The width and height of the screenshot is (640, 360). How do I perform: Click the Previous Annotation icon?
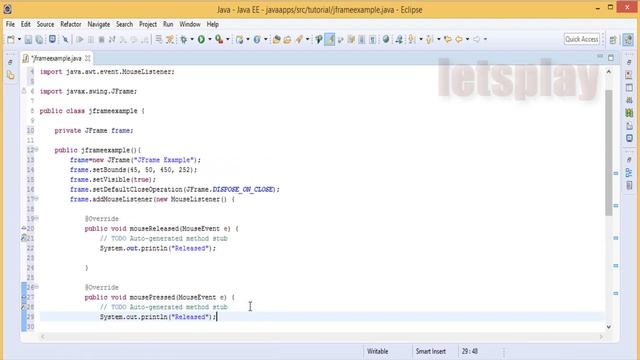tap(429, 40)
